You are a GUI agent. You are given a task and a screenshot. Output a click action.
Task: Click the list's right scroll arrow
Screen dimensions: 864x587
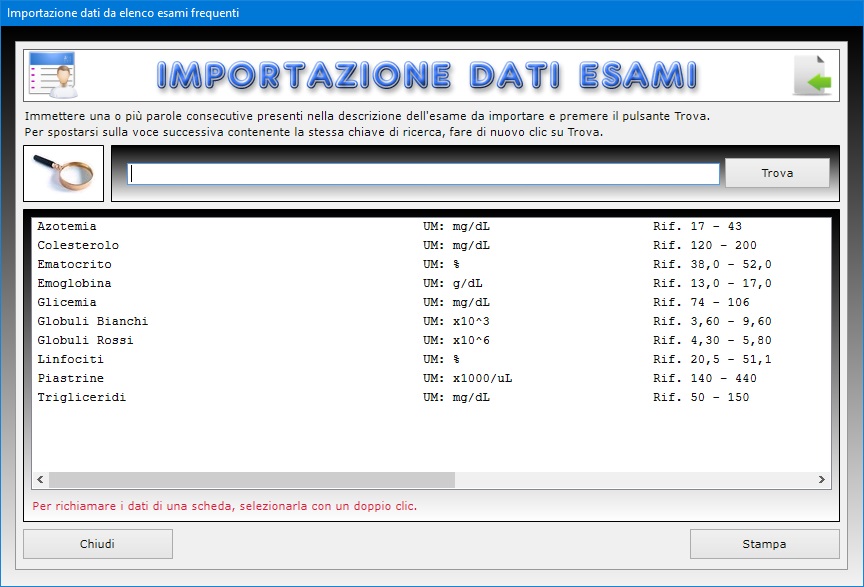[x=822, y=480]
